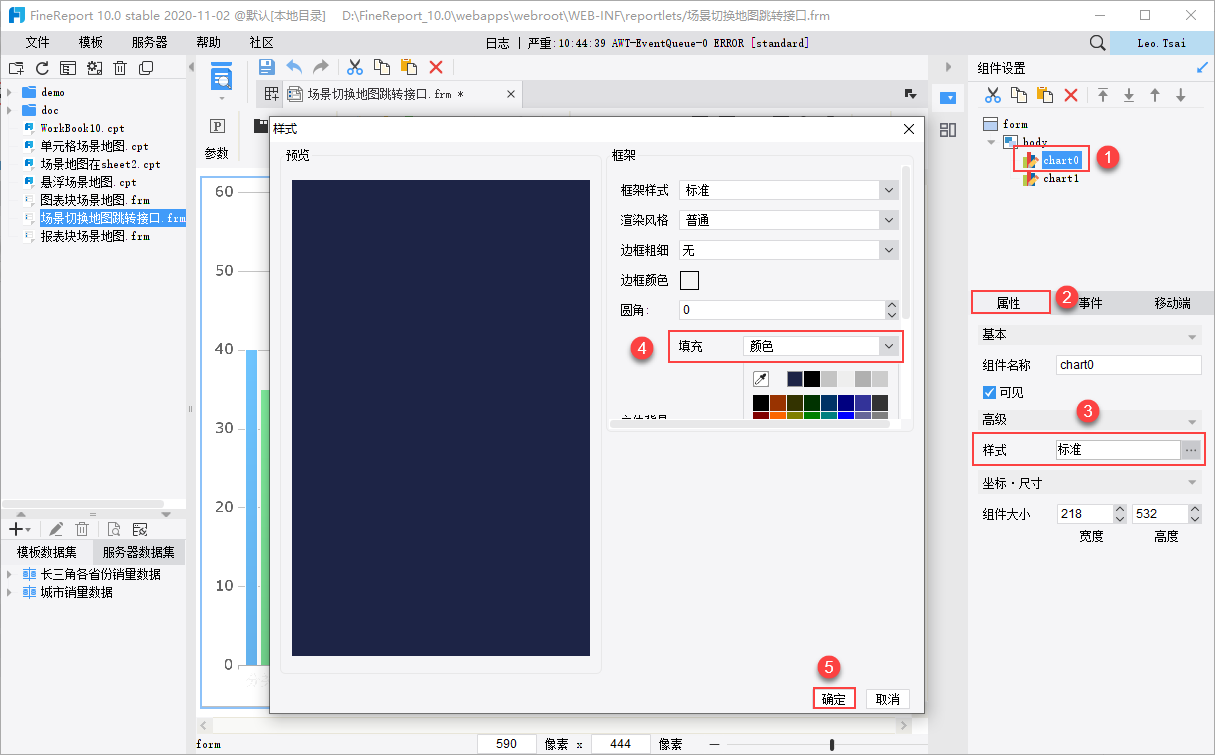This screenshot has width=1215, height=755.
Task: Close the 场景切换地图跳转接口.frm tab
Action: click(x=510, y=94)
